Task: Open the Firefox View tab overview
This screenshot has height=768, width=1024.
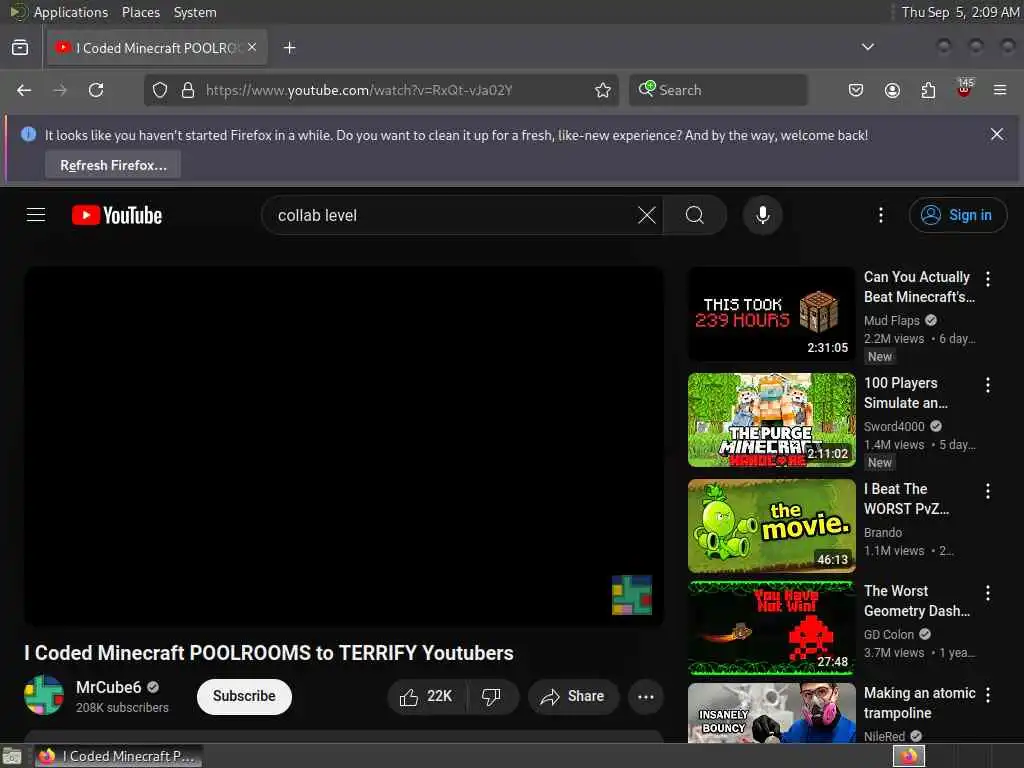Action: [x=20, y=48]
